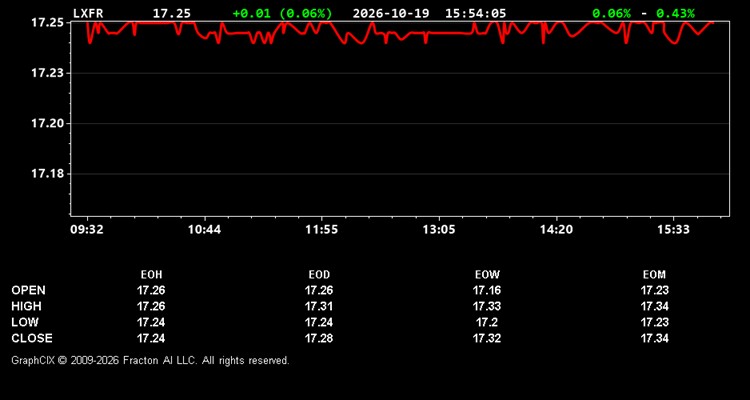Click the EOM CLOSE value 17.34
The height and width of the screenshot is (400, 750).
click(x=655, y=338)
